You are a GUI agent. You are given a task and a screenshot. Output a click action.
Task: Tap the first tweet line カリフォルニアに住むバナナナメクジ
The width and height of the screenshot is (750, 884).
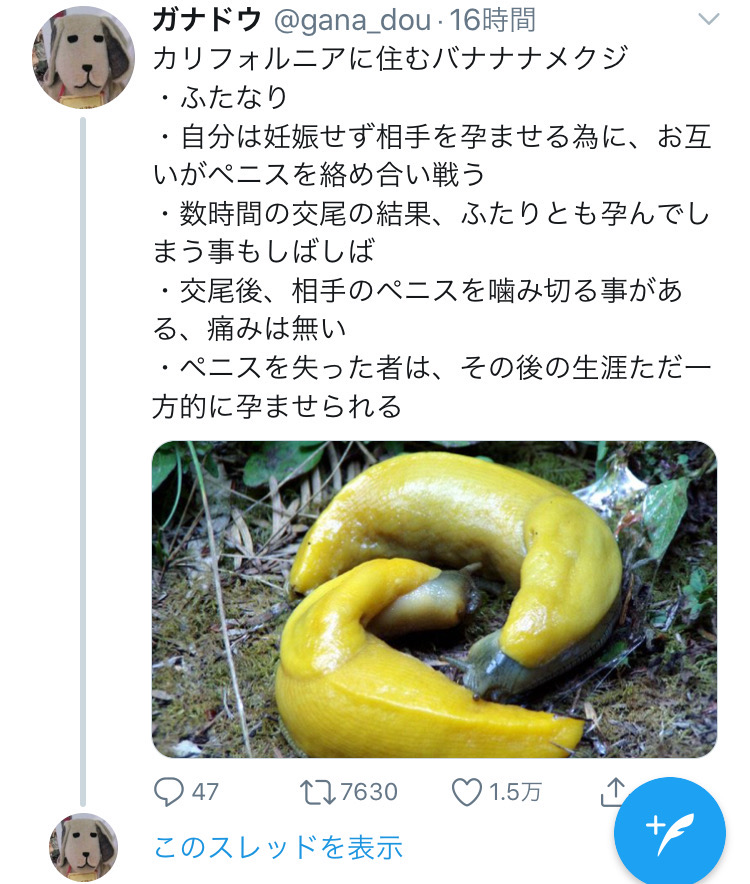[390, 57]
